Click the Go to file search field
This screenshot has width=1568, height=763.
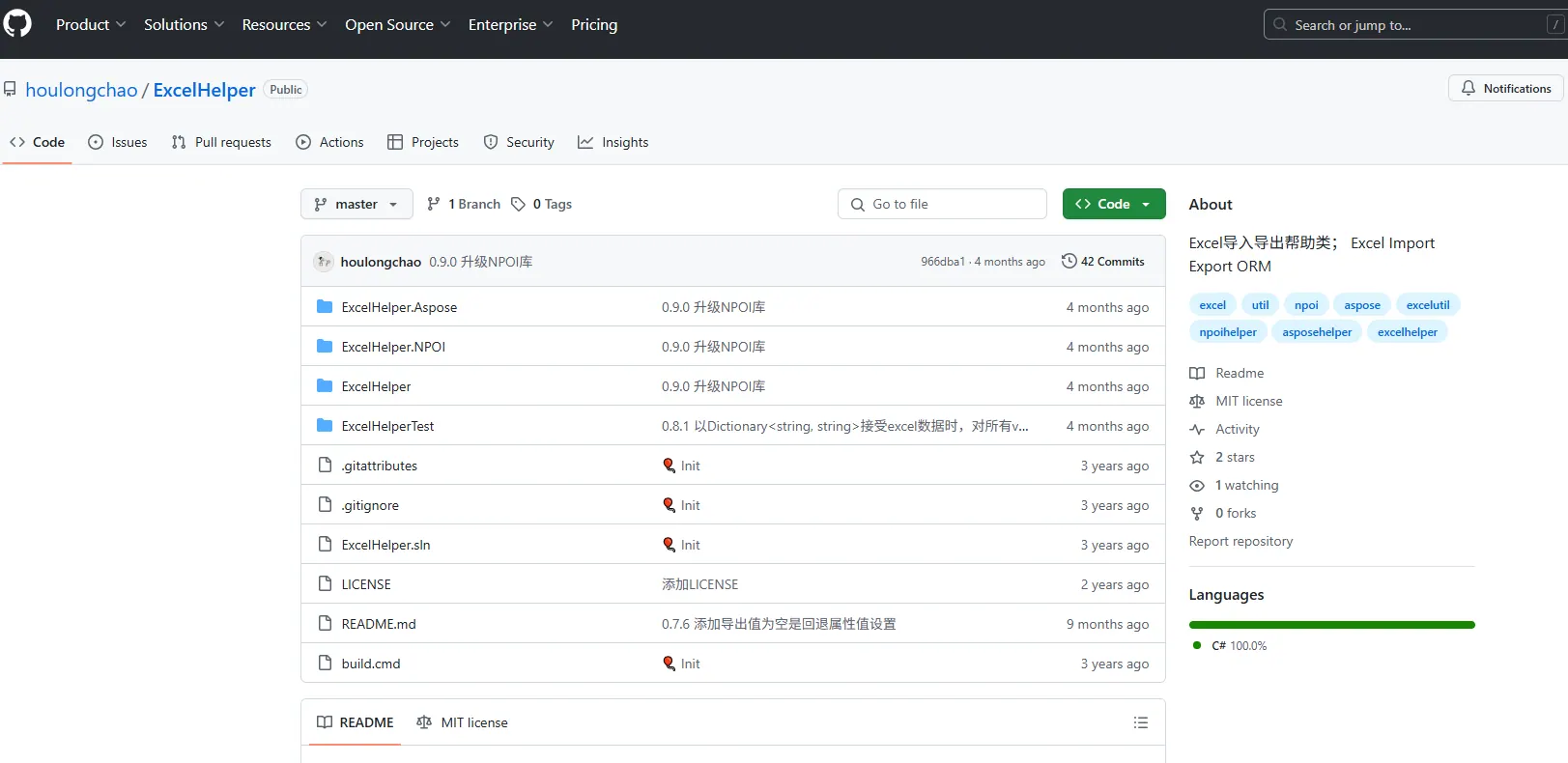[942, 204]
